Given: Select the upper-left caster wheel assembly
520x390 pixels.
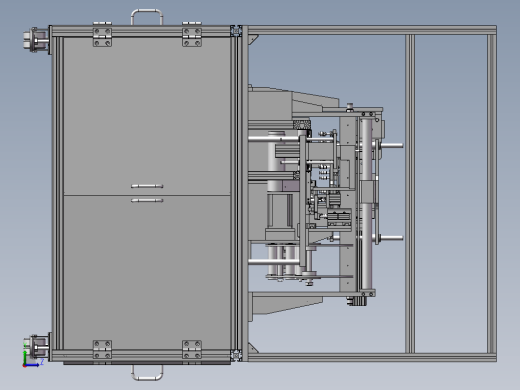Looking at the screenshot, I should point(36,40).
